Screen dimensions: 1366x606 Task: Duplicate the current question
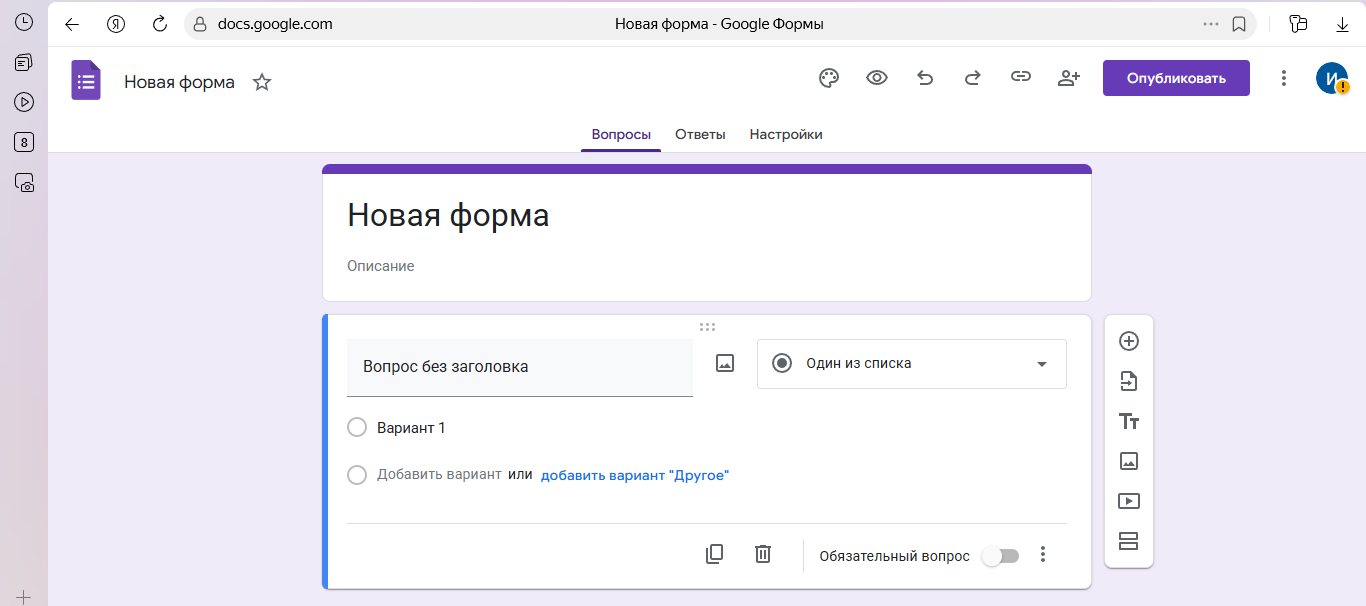(714, 553)
